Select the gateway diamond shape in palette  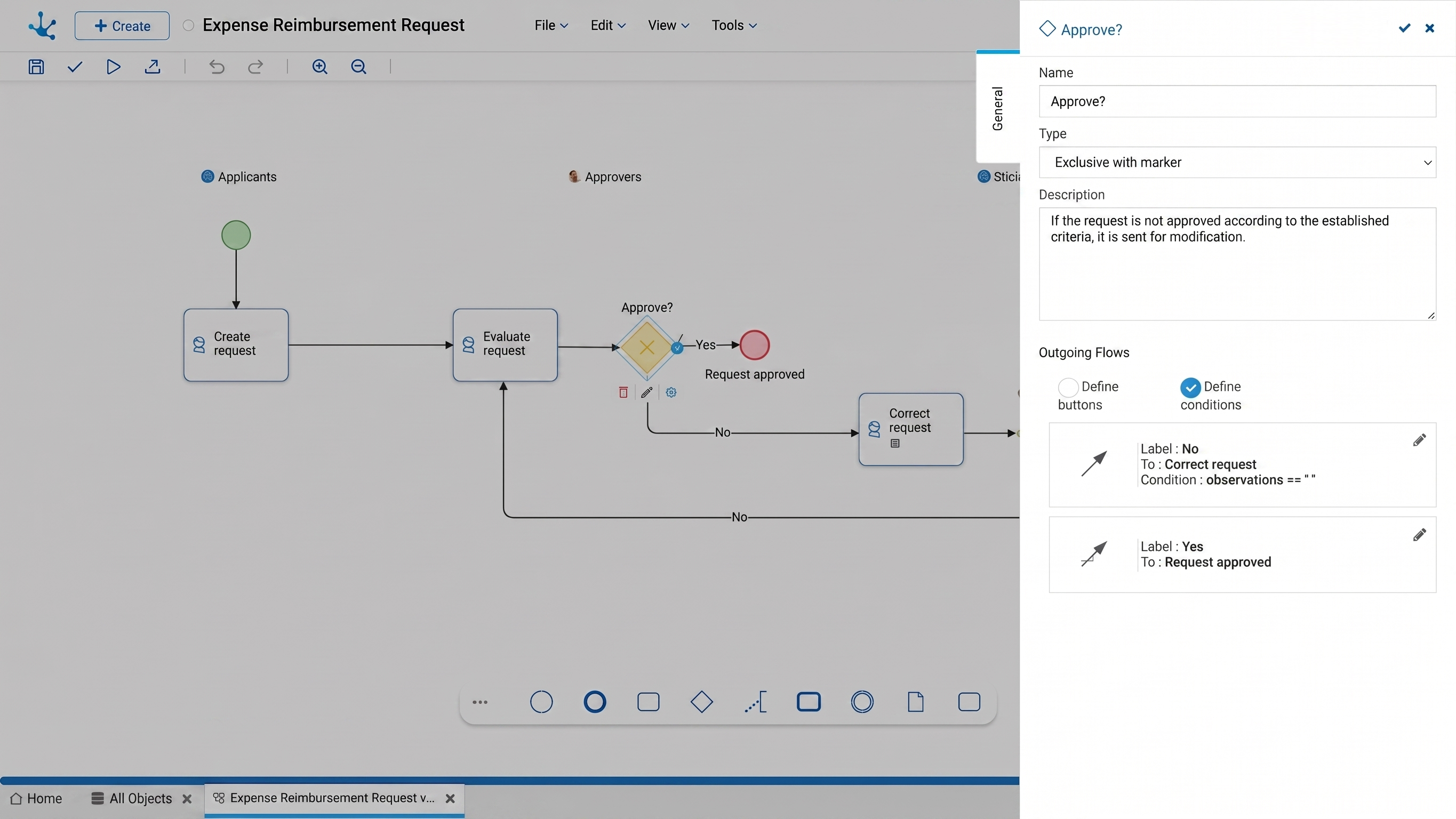(x=701, y=702)
